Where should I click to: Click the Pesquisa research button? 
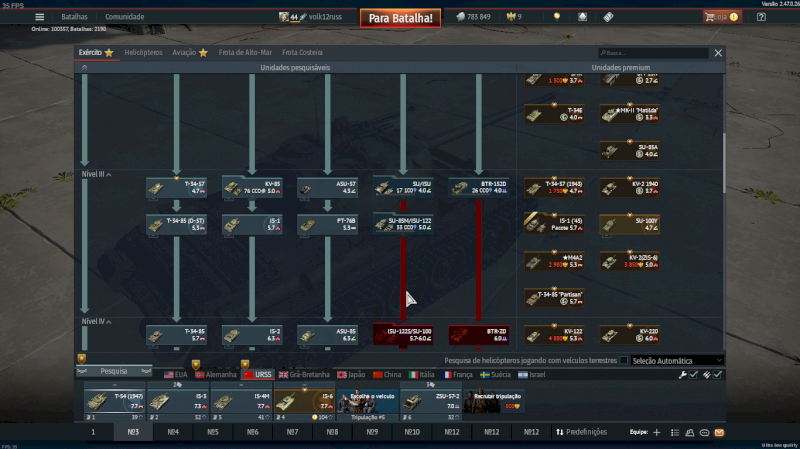(114, 371)
